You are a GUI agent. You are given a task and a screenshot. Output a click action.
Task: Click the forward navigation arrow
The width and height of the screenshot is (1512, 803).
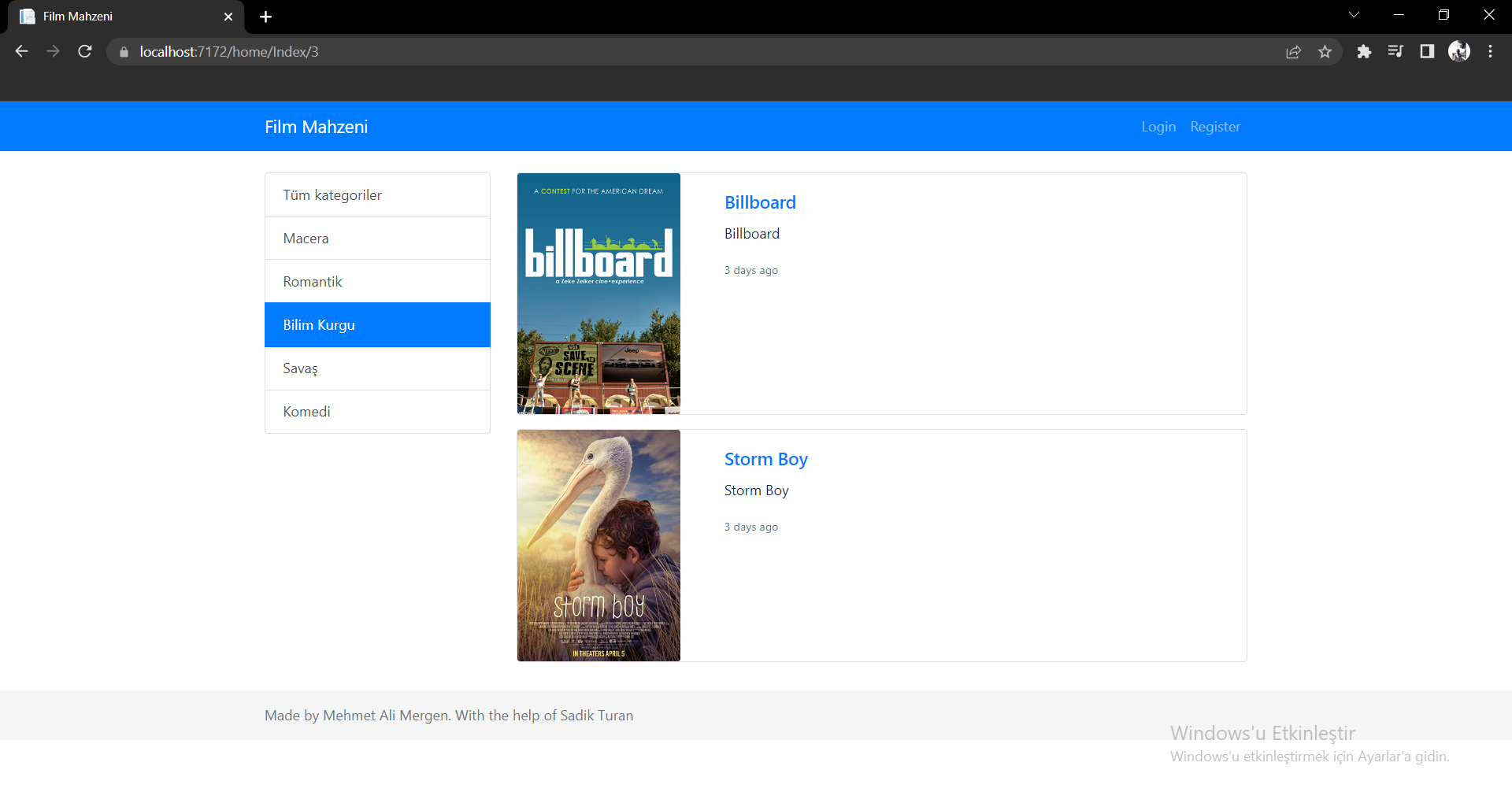(53, 51)
